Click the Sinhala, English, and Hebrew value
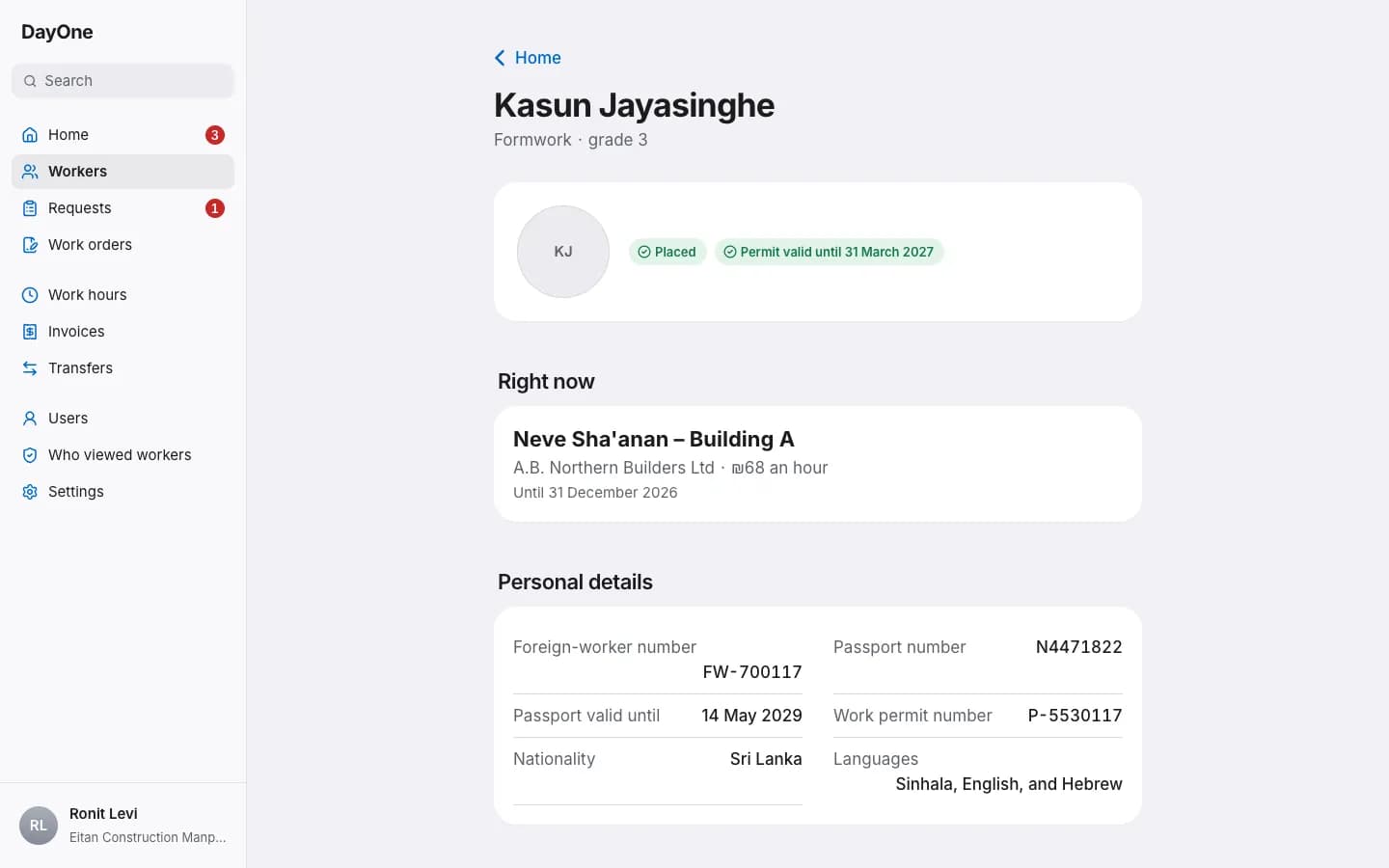 [1009, 784]
